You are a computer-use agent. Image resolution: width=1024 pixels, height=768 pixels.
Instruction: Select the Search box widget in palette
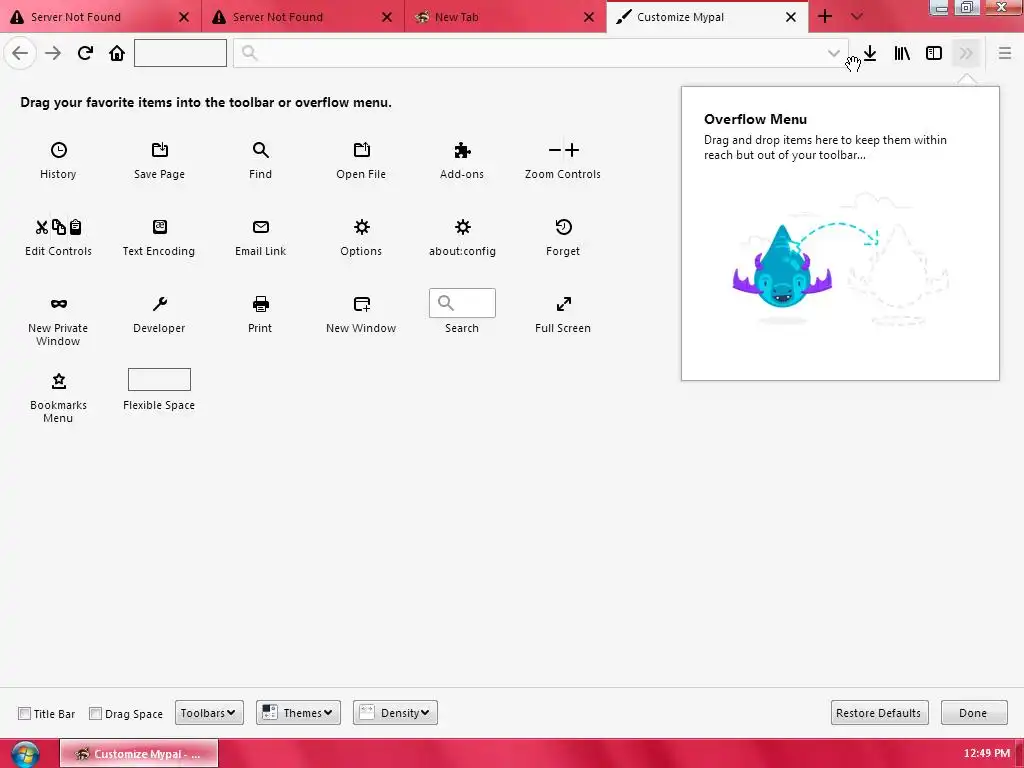tap(462, 303)
